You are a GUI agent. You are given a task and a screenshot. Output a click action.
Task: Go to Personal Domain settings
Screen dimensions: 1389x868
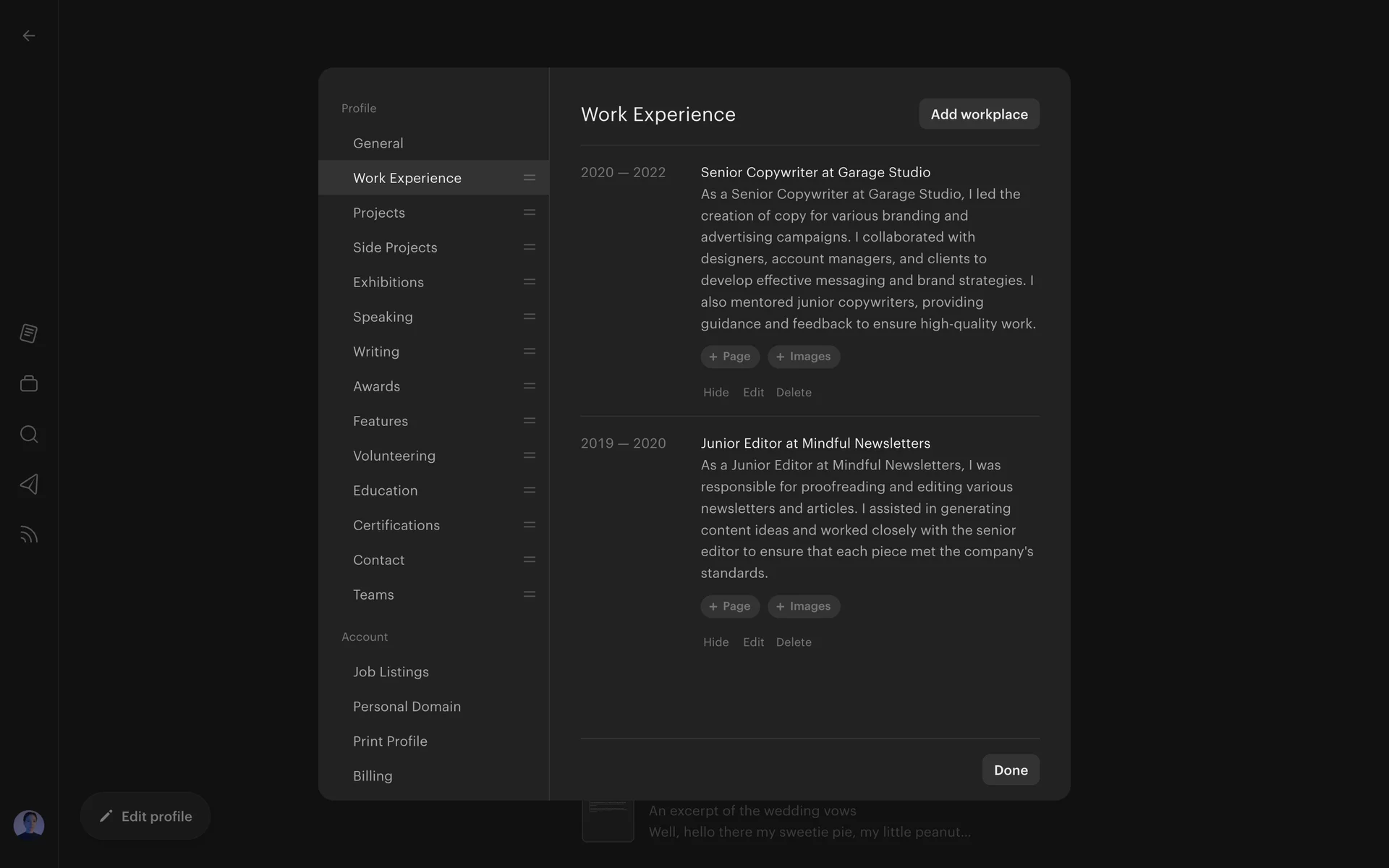click(407, 707)
